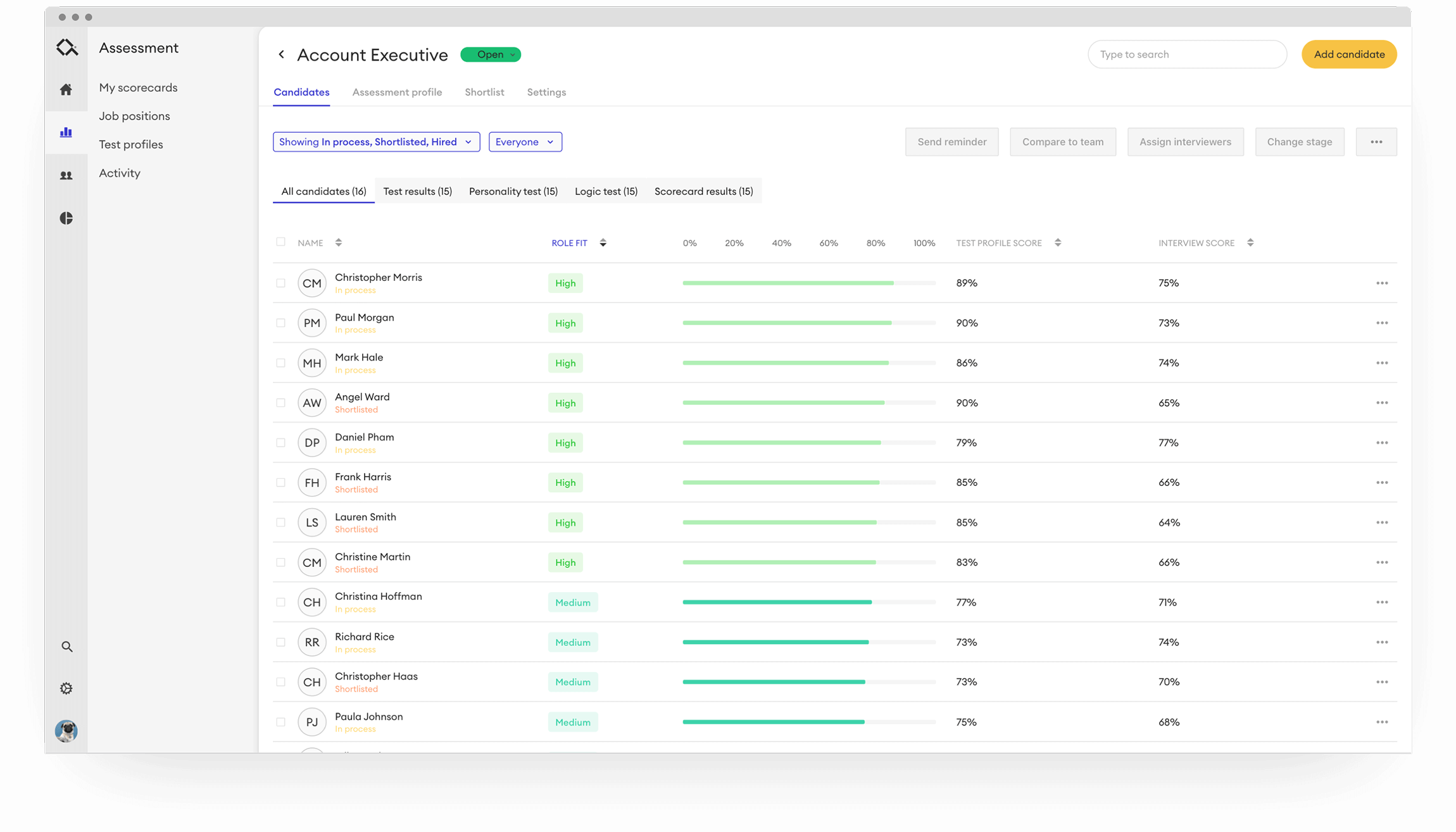Open the magnifier search icon in sidebar

(x=66, y=647)
